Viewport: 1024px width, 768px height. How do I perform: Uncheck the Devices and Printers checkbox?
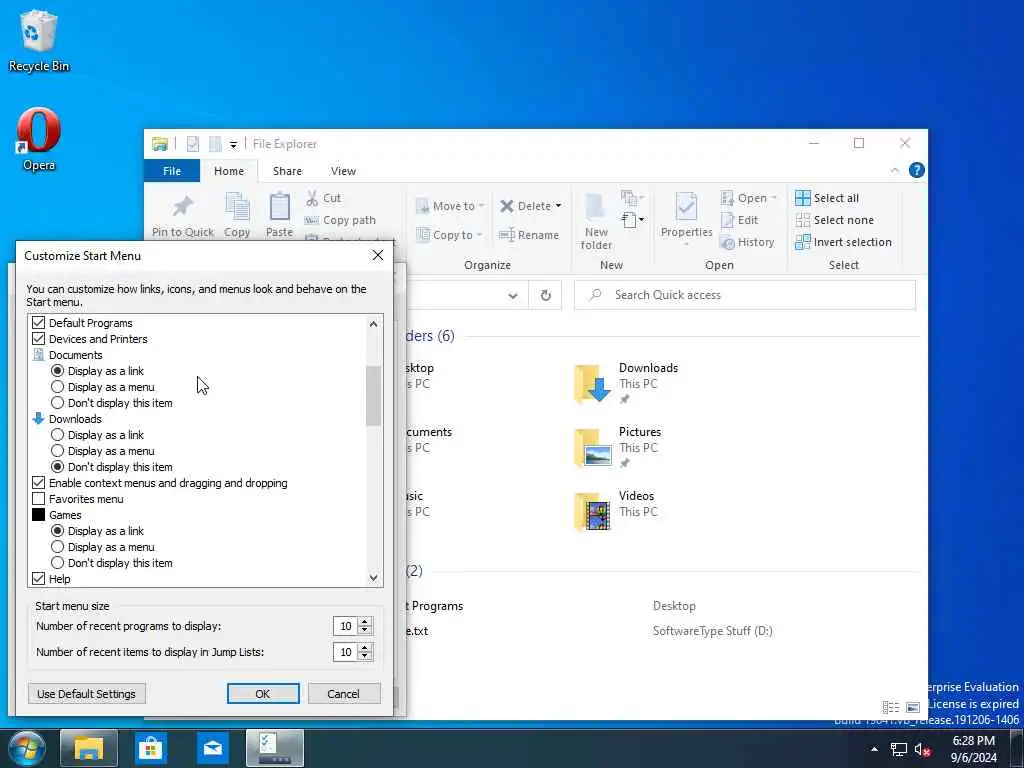coord(39,339)
